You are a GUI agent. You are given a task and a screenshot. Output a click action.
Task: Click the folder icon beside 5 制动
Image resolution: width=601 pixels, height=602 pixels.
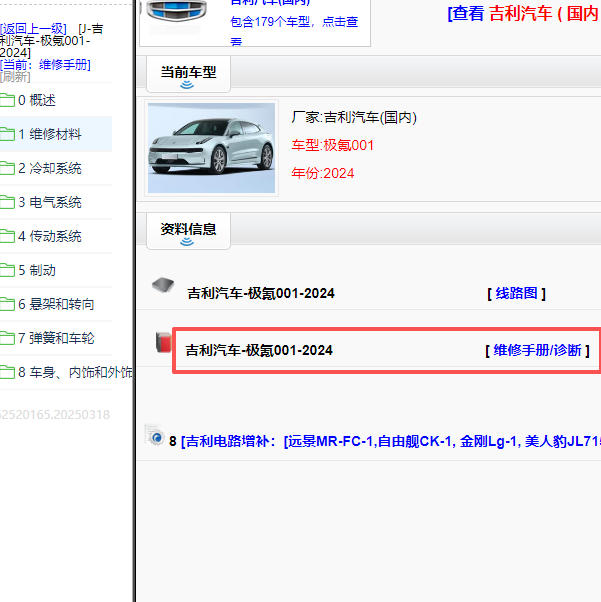7,270
